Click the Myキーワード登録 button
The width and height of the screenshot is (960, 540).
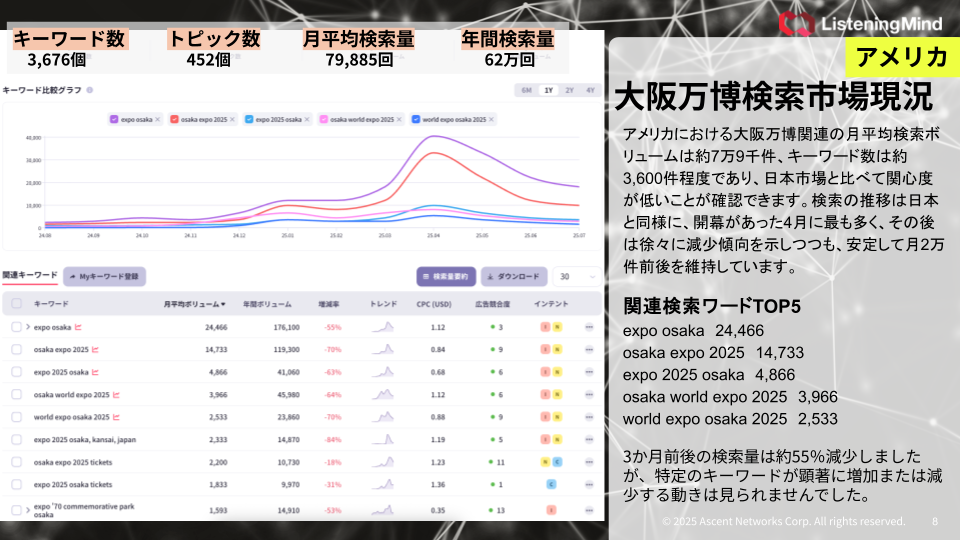pyautogui.click(x=104, y=276)
